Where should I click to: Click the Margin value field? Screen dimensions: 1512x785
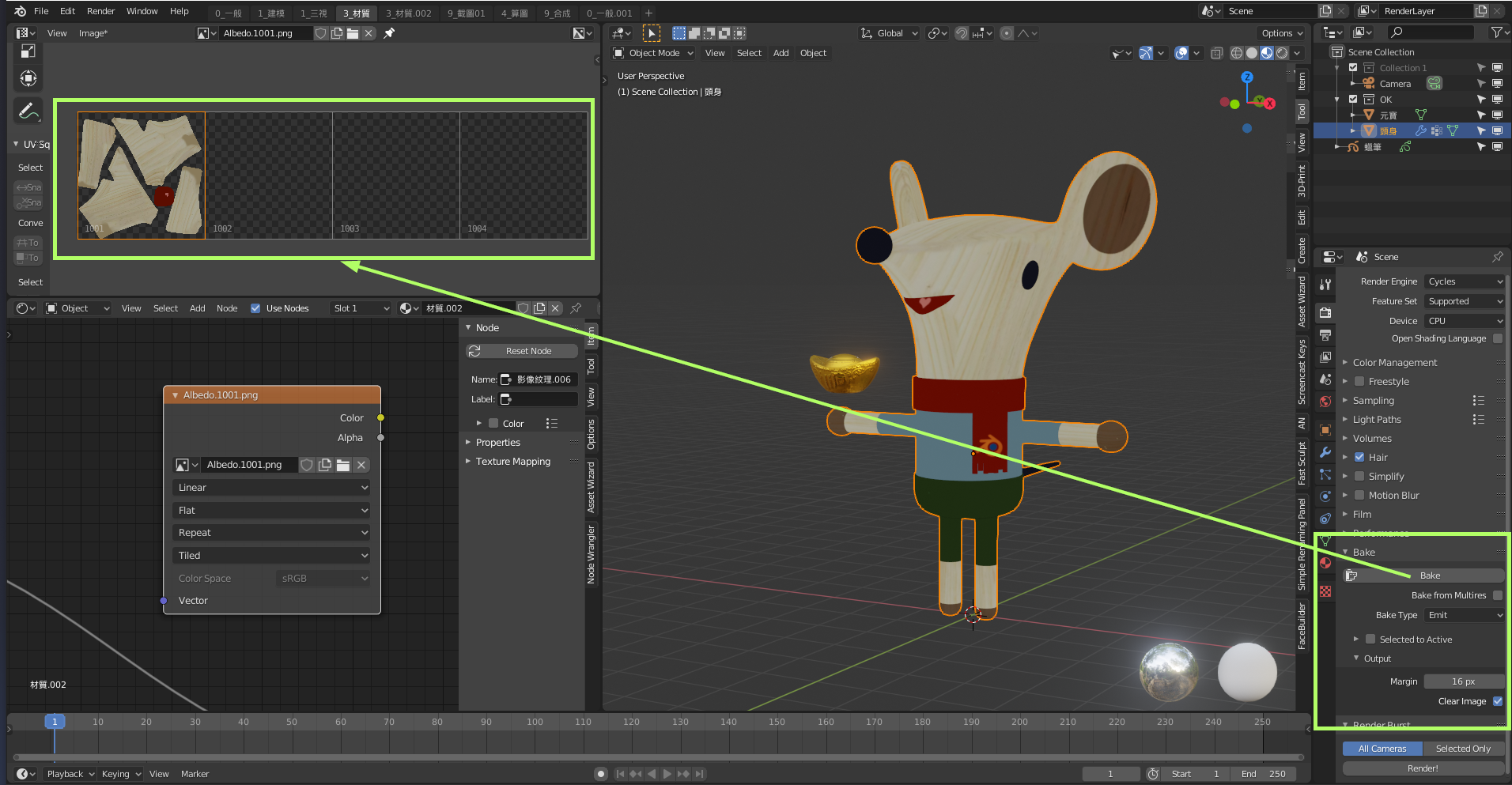[1463, 681]
